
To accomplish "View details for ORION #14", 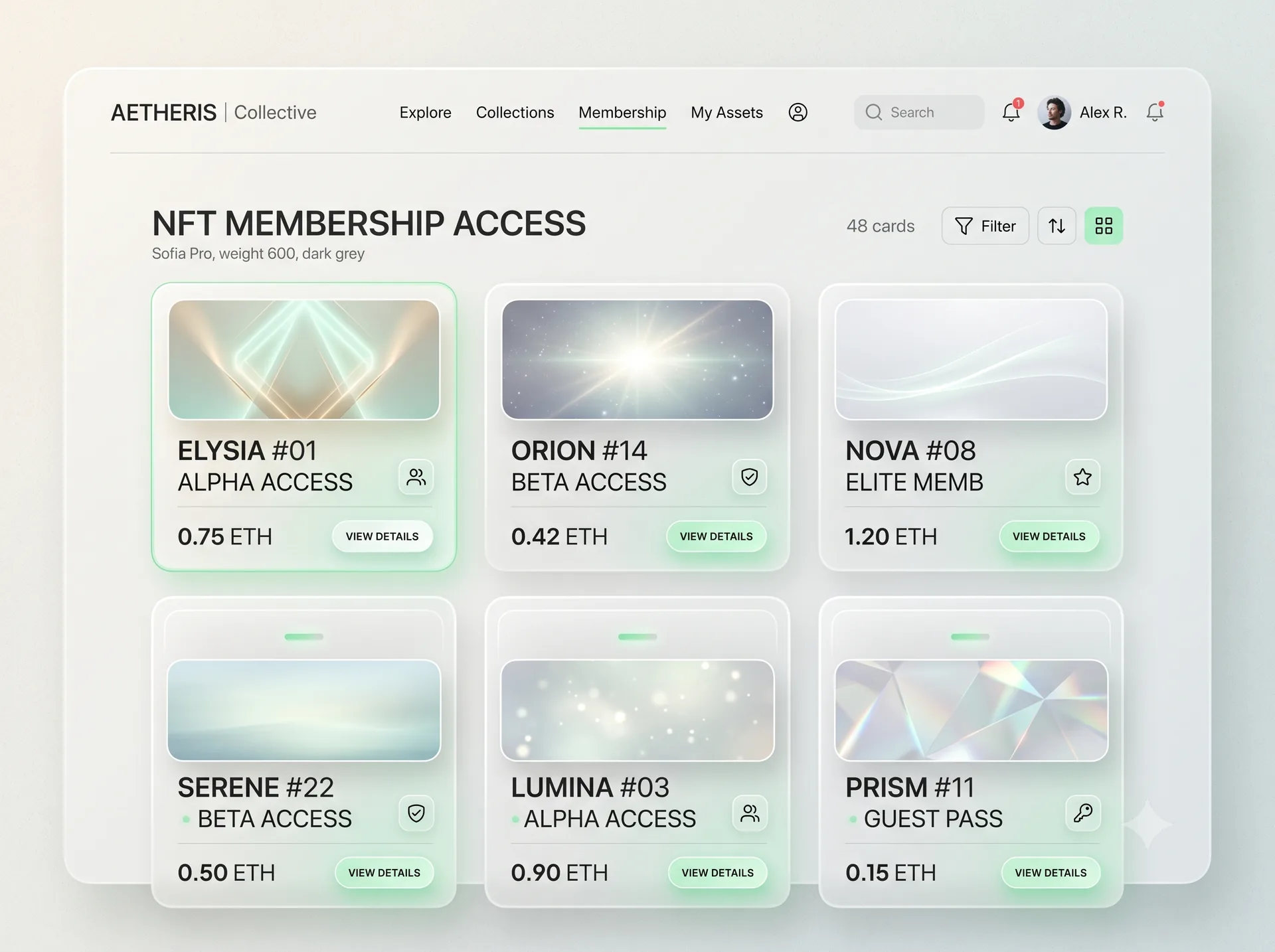I will point(717,536).
